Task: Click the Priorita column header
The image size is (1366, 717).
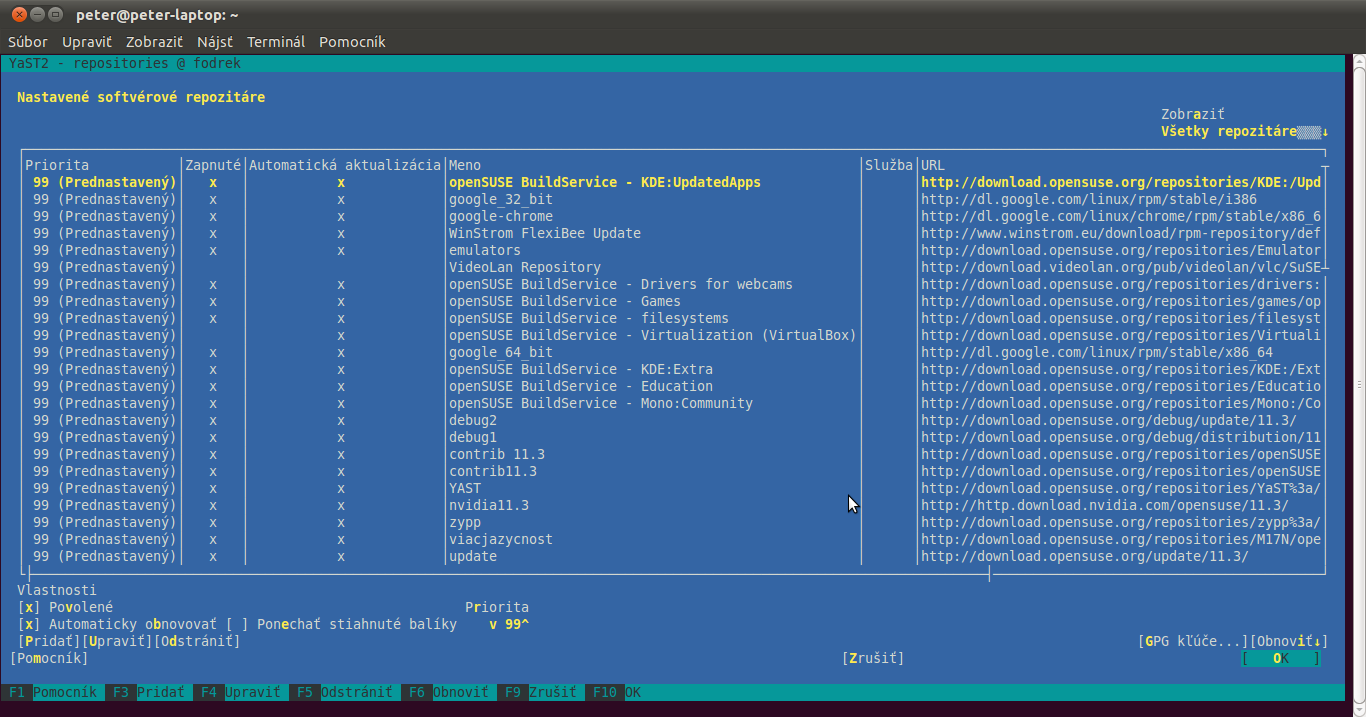Action: tap(57, 165)
